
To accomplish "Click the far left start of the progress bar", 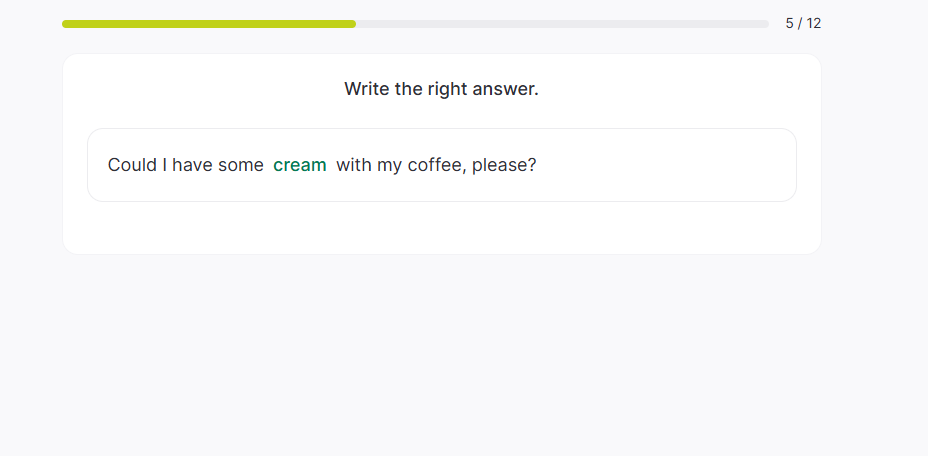I will click(x=66, y=24).
